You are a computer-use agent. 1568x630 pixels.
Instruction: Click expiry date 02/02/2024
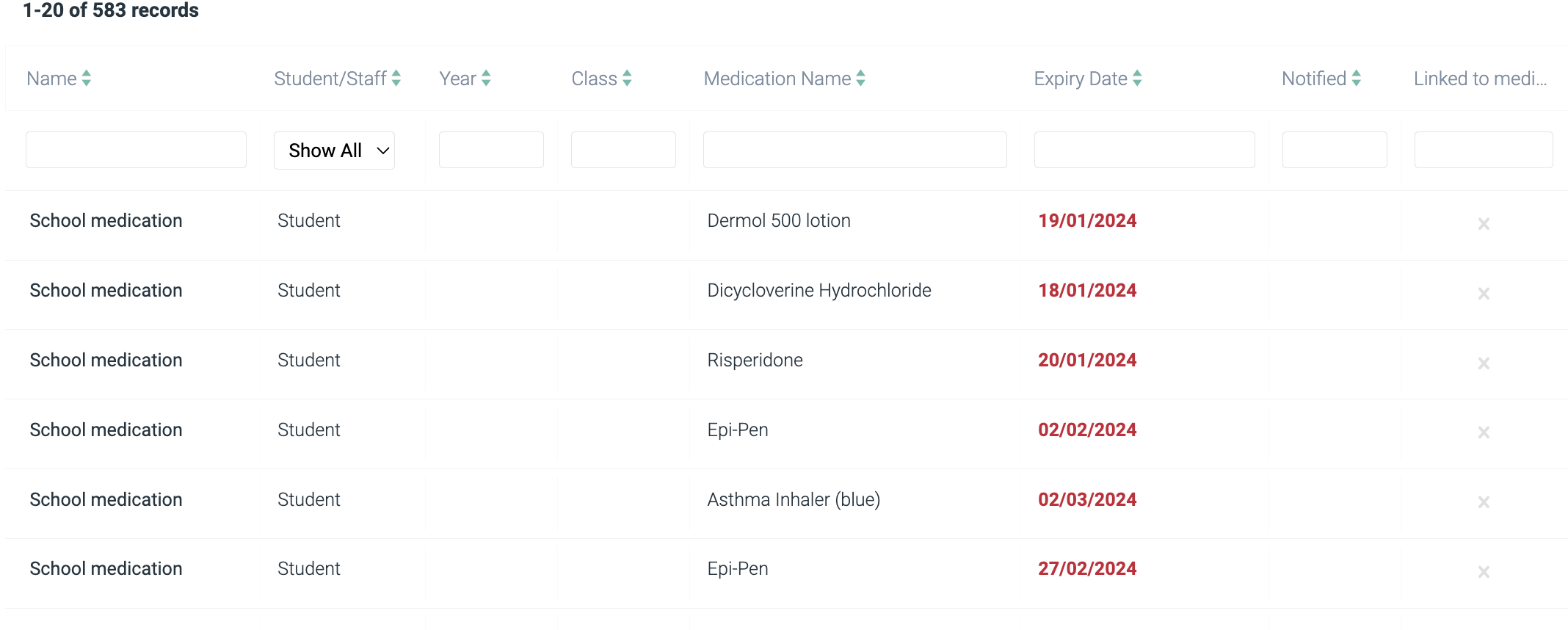coord(1087,430)
